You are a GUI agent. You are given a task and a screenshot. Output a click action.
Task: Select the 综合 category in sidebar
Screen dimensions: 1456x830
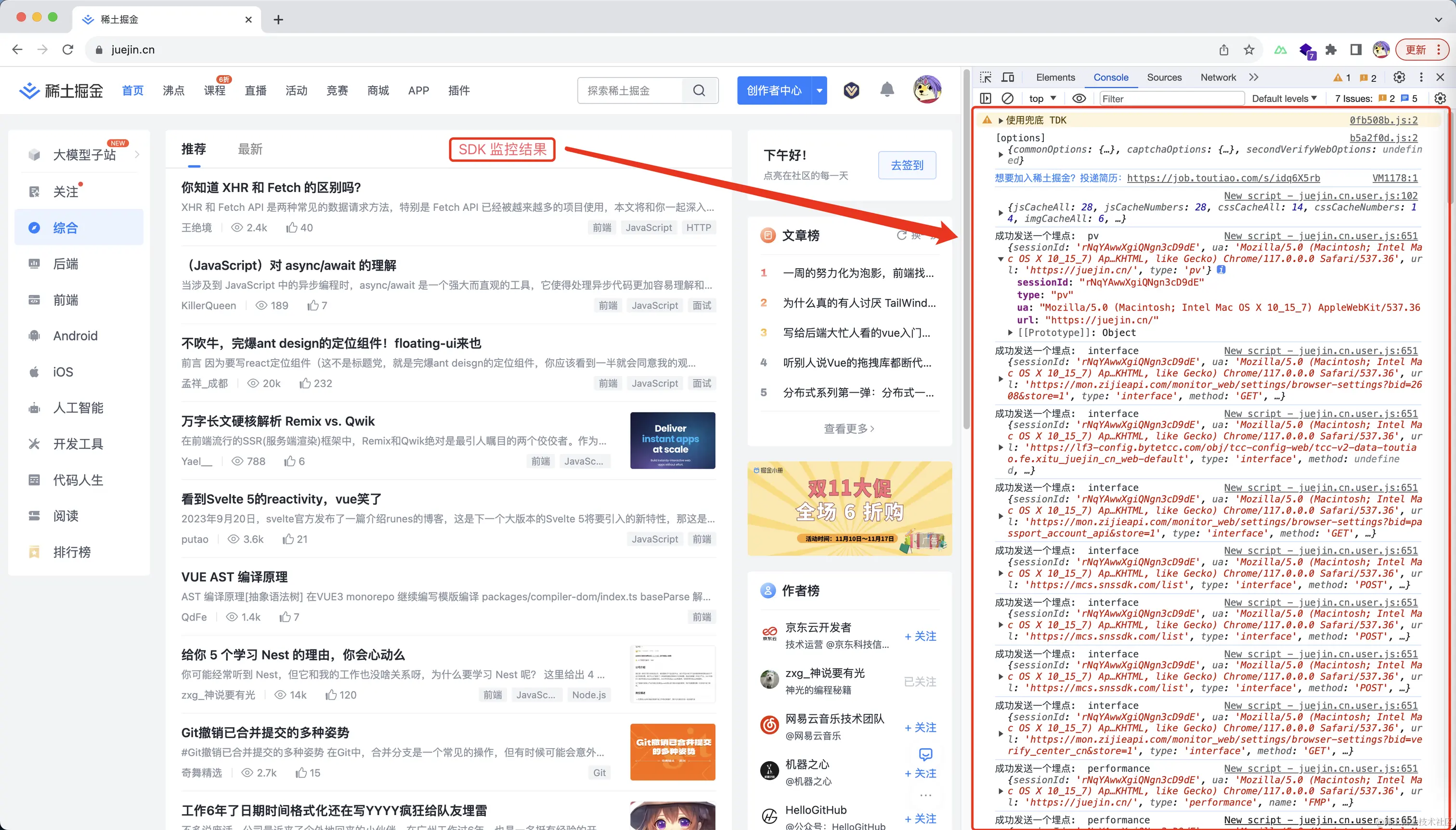(78, 227)
